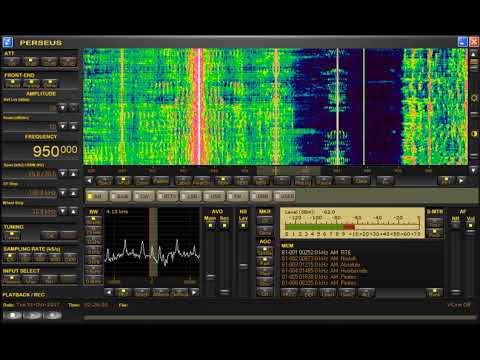Screen dimensions: 480x360
Task: Toggle the NB Lev noise blanker
Action: pos(243,226)
